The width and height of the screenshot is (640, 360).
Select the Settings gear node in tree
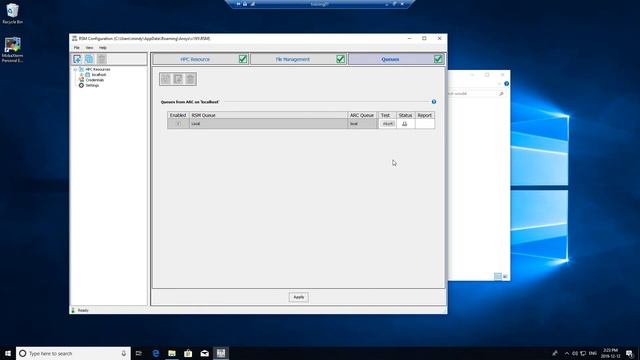click(90, 85)
